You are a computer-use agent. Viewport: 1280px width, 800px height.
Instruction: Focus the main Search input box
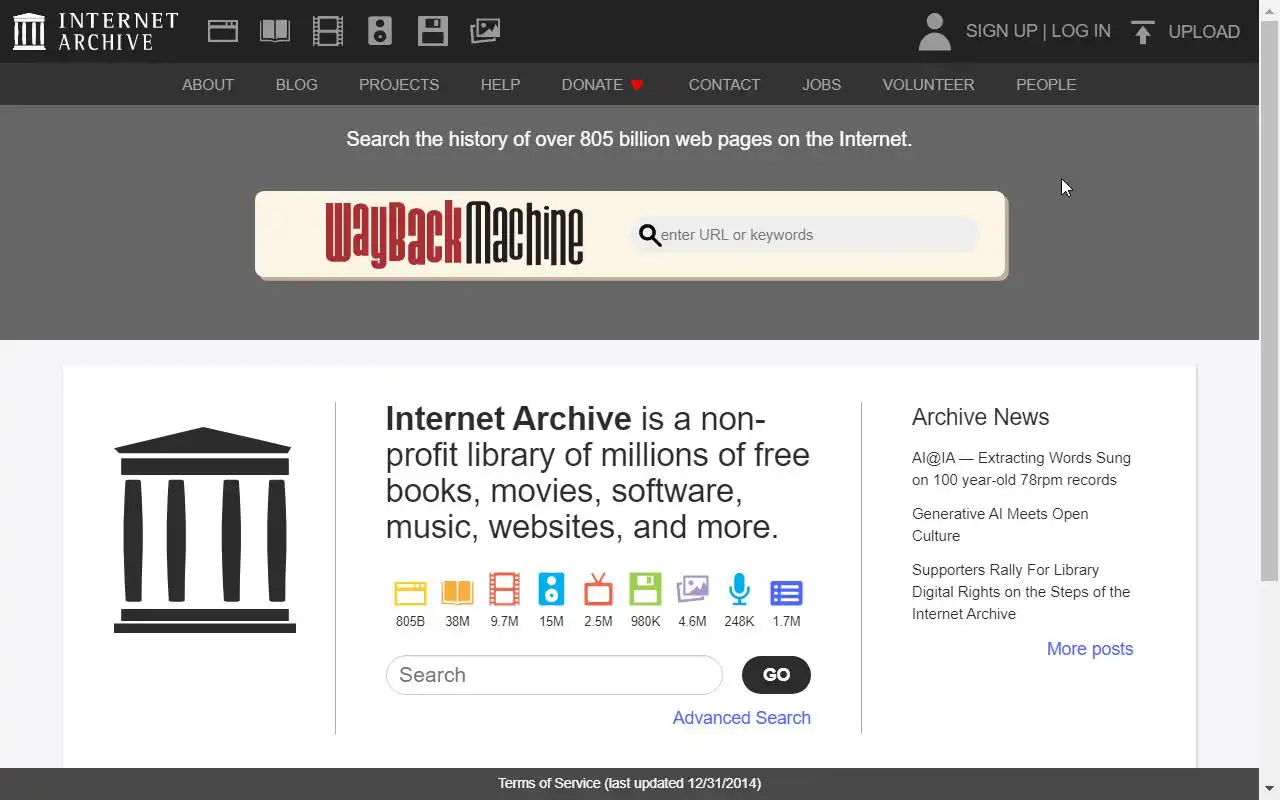click(554, 675)
